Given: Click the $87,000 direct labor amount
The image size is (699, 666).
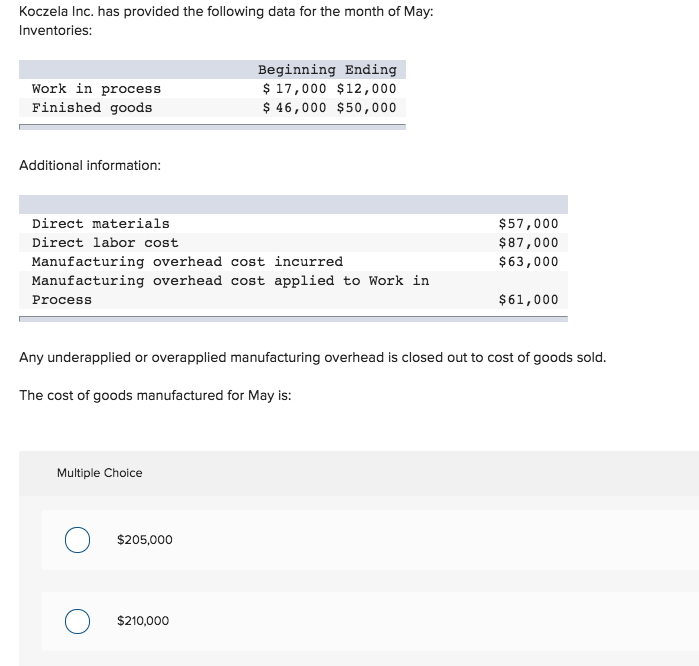Looking at the screenshot, I should [528, 243].
